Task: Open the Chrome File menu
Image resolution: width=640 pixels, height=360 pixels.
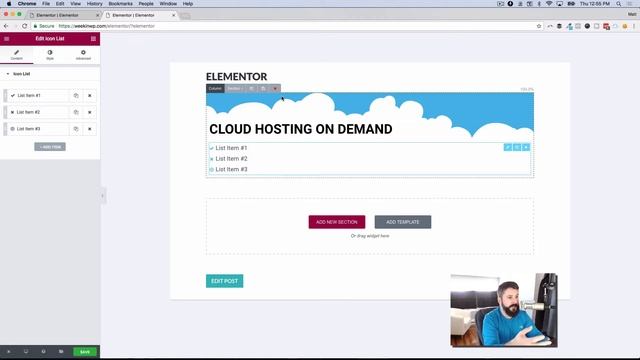Action: [x=46, y=4]
